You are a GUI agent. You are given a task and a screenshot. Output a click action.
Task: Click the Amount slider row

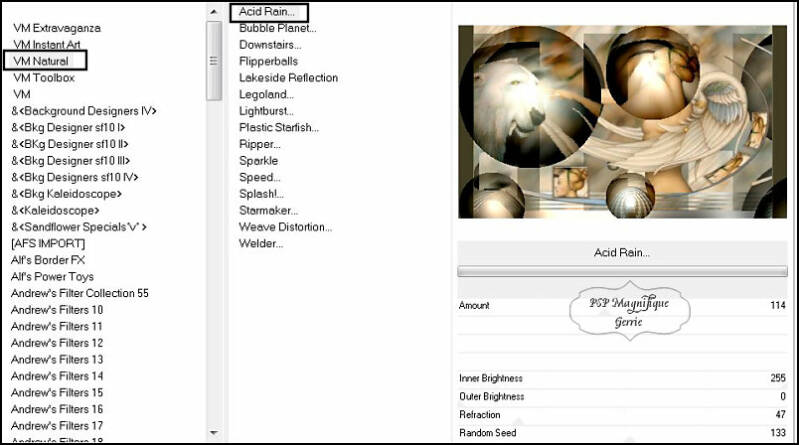click(622, 305)
